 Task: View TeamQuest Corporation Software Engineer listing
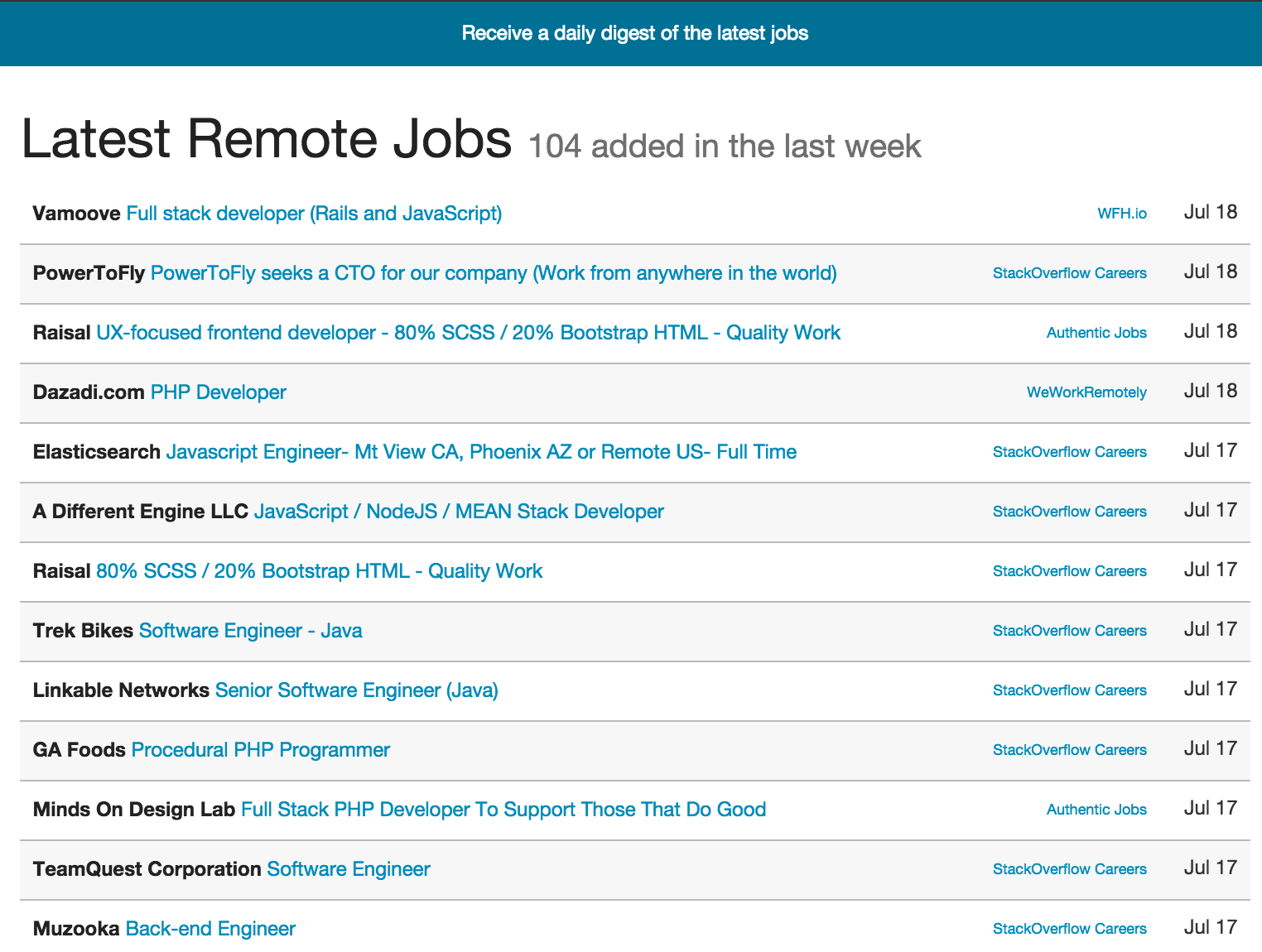[x=348, y=868]
